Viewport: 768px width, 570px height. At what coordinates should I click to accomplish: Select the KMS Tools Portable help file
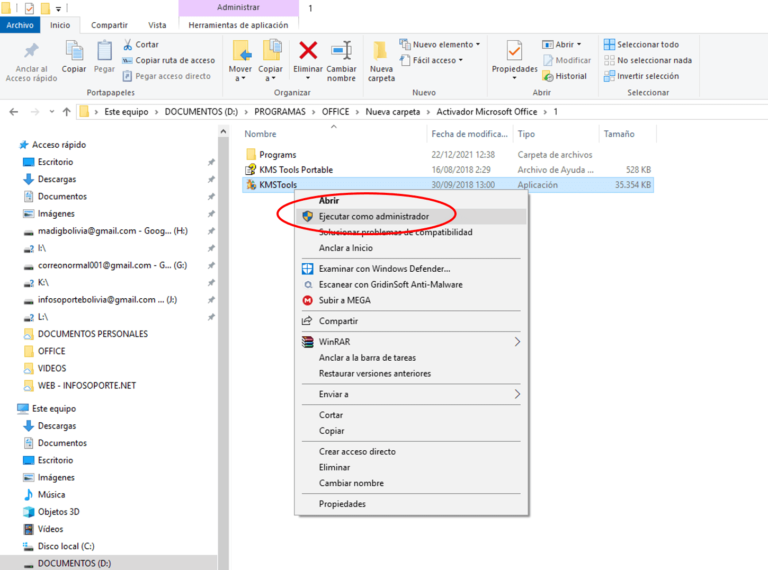tap(296, 169)
